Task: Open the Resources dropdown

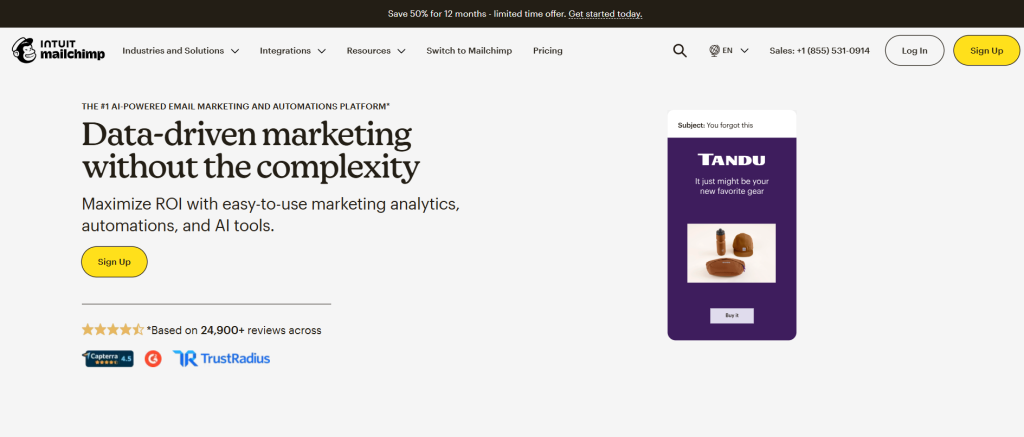Action: [376, 51]
